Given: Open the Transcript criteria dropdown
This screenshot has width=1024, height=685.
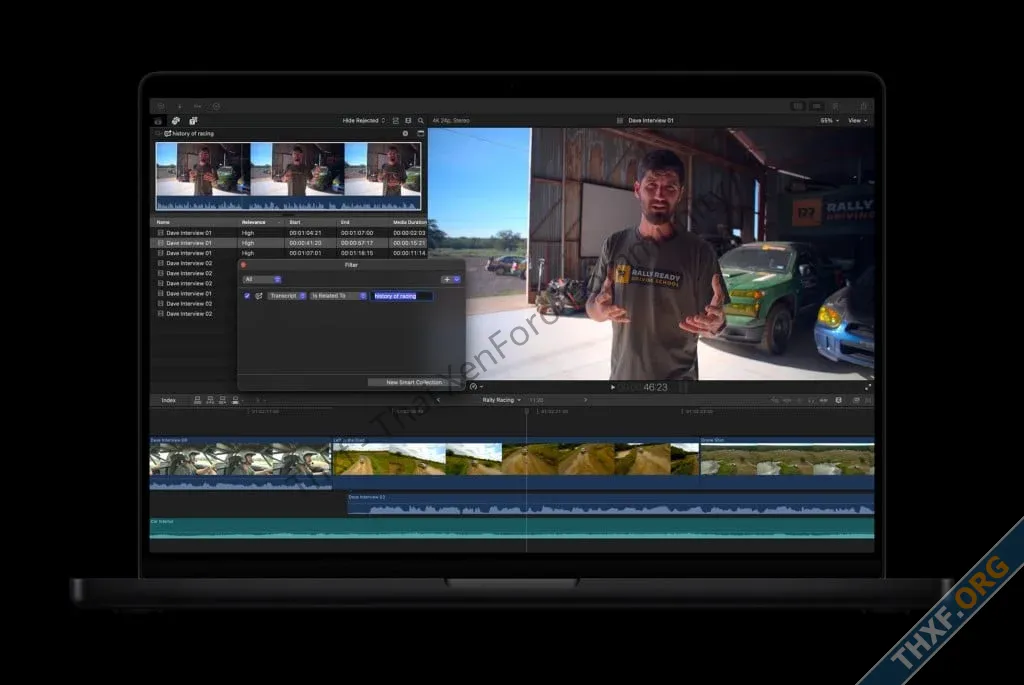Looking at the screenshot, I should [x=286, y=296].
